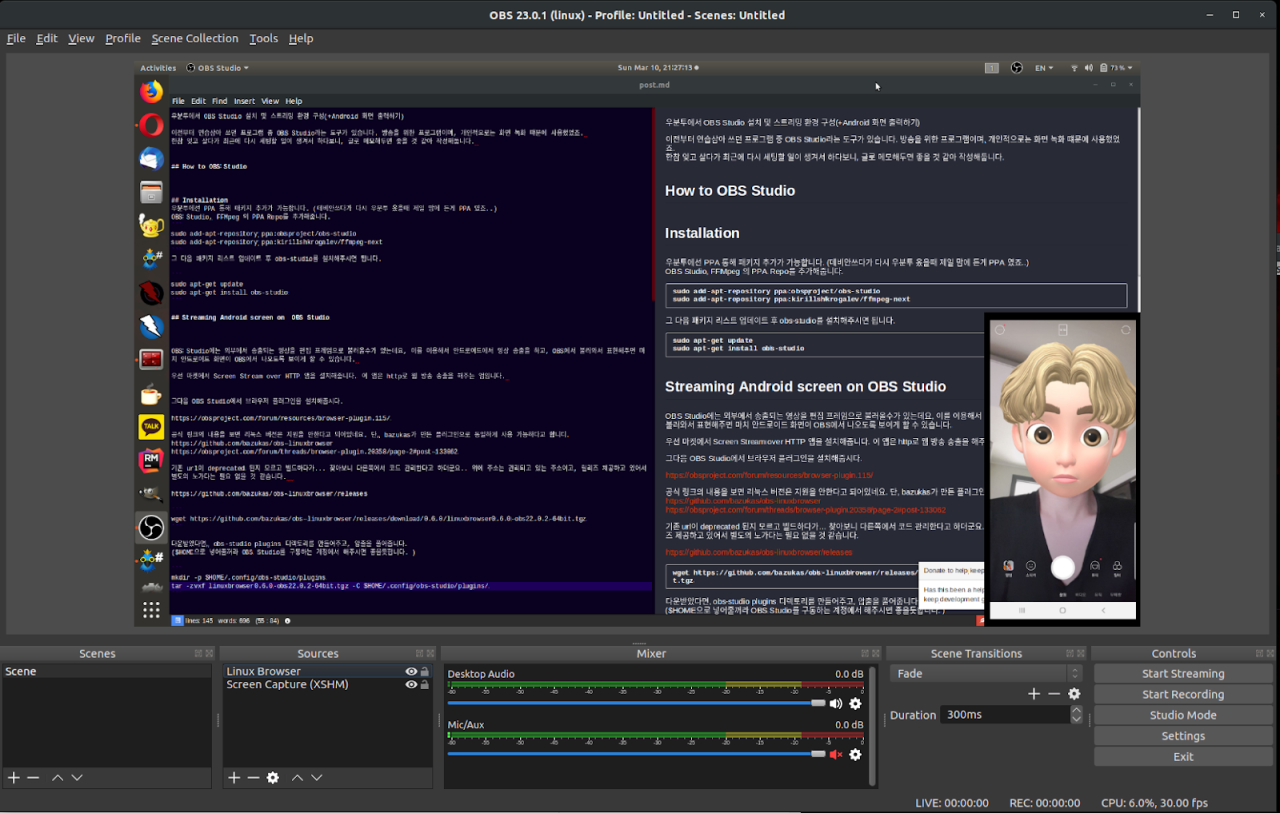Adjust the Desktop Audio volume slider
This screenshot has width=1280, height=813.
point(636,703)
